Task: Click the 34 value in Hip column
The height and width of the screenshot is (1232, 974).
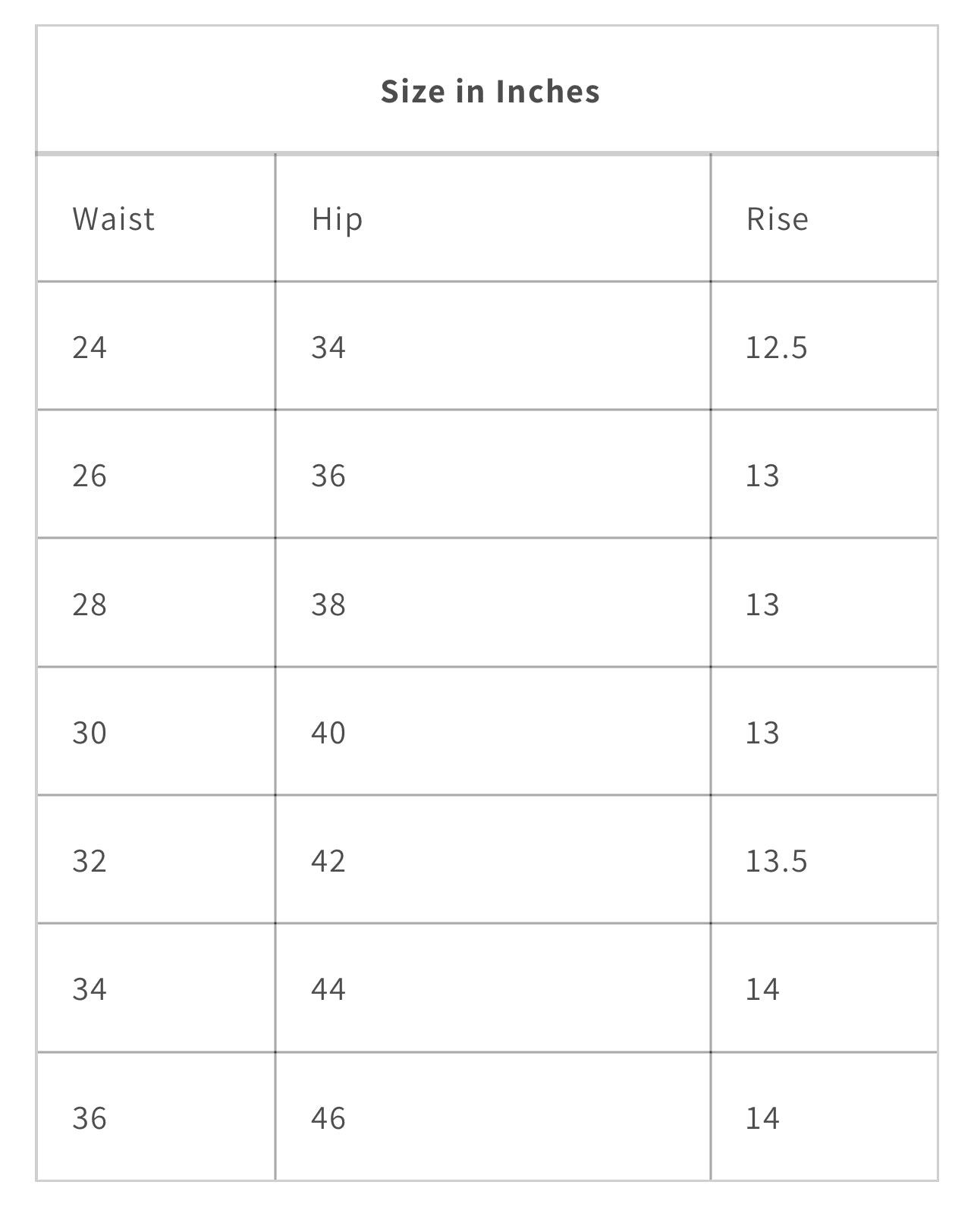Action: click(328, 347)
